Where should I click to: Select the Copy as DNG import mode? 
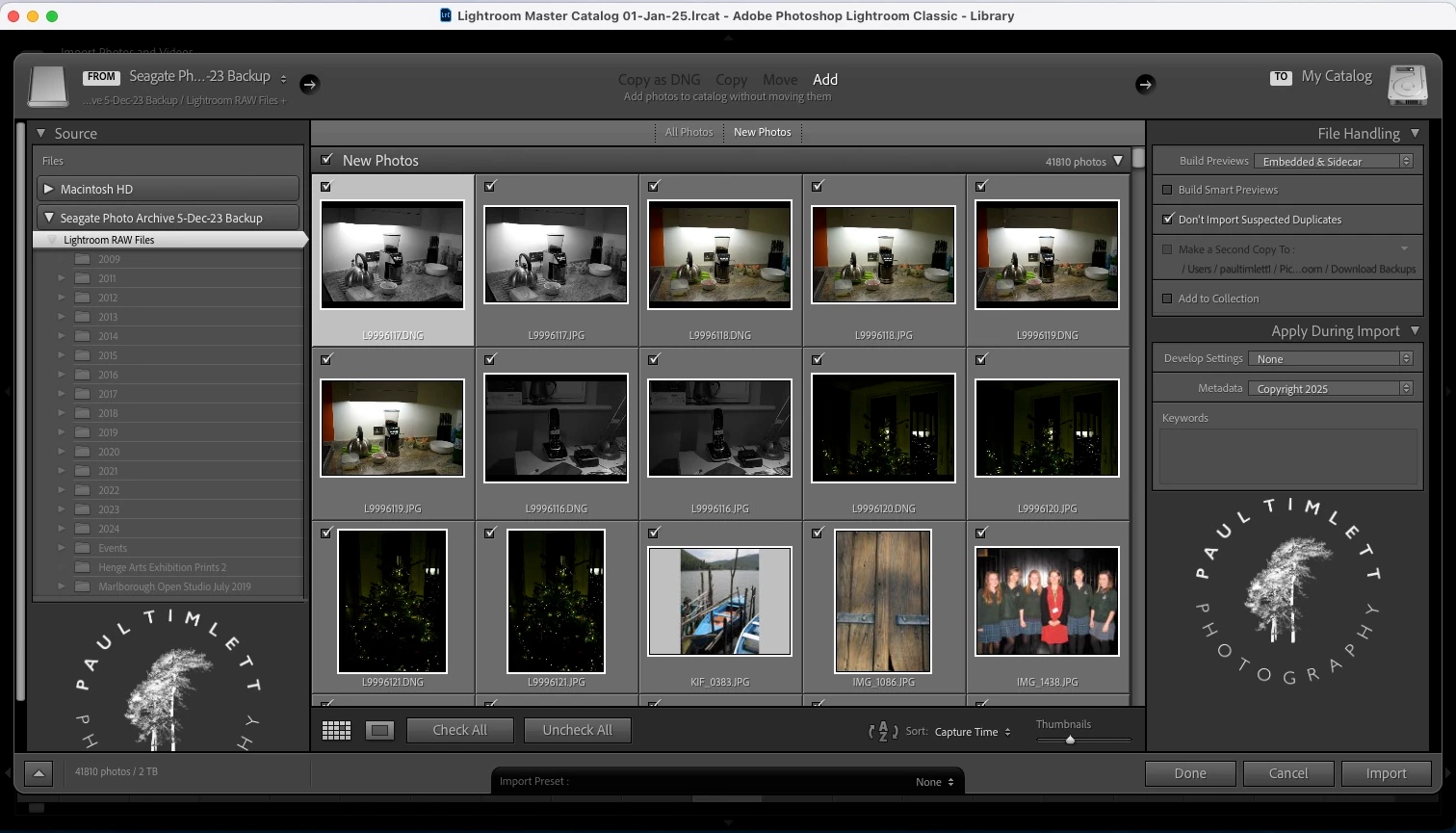point(659,80)
